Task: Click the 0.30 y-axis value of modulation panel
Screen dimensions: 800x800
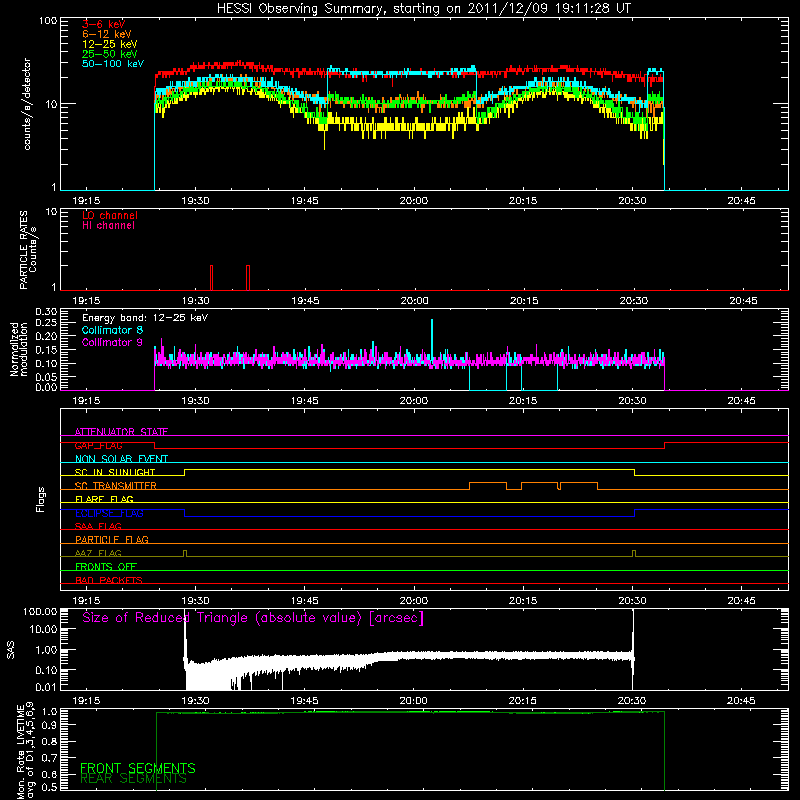Action: click(46, 312)
